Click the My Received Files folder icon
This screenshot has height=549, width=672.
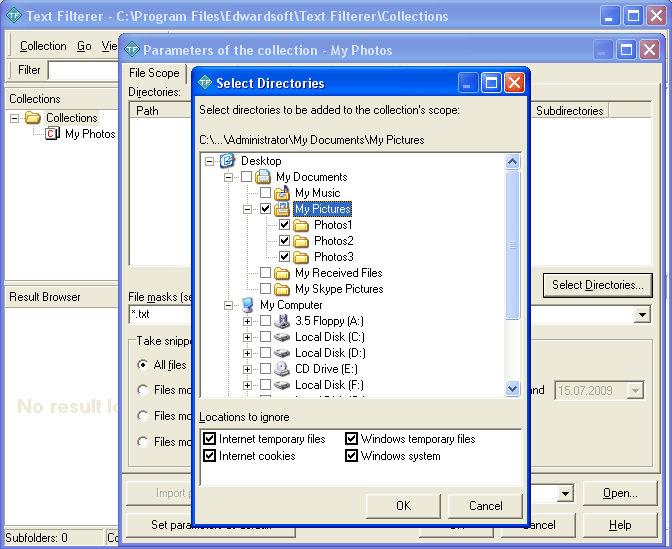coord(282,273)
